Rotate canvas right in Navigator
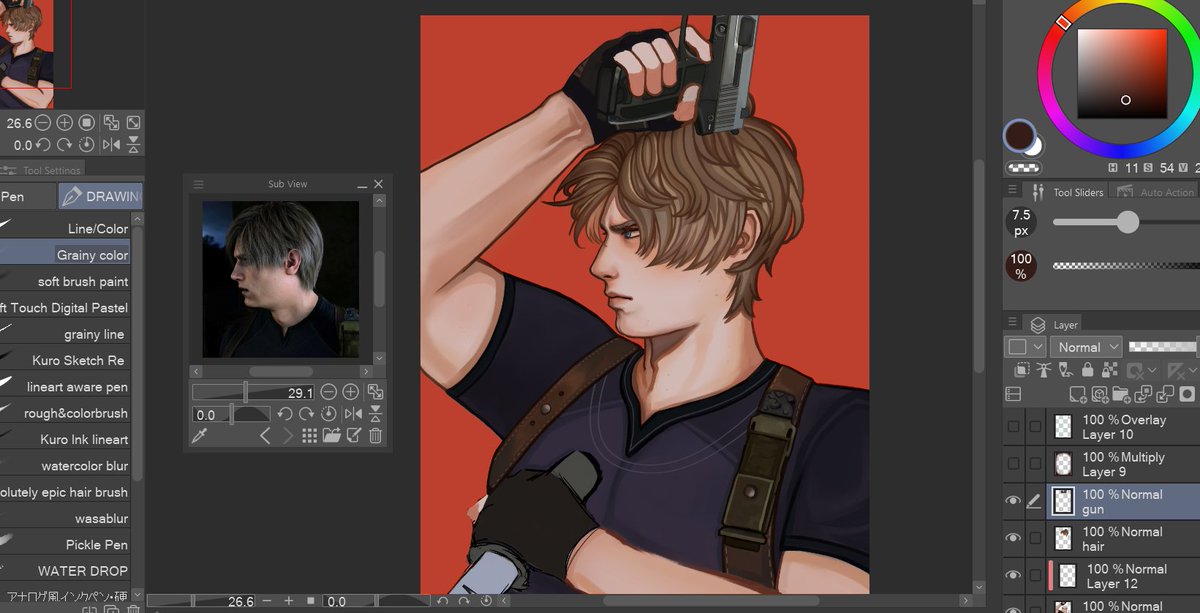1200x613 pixels. (x=63, y=145)
